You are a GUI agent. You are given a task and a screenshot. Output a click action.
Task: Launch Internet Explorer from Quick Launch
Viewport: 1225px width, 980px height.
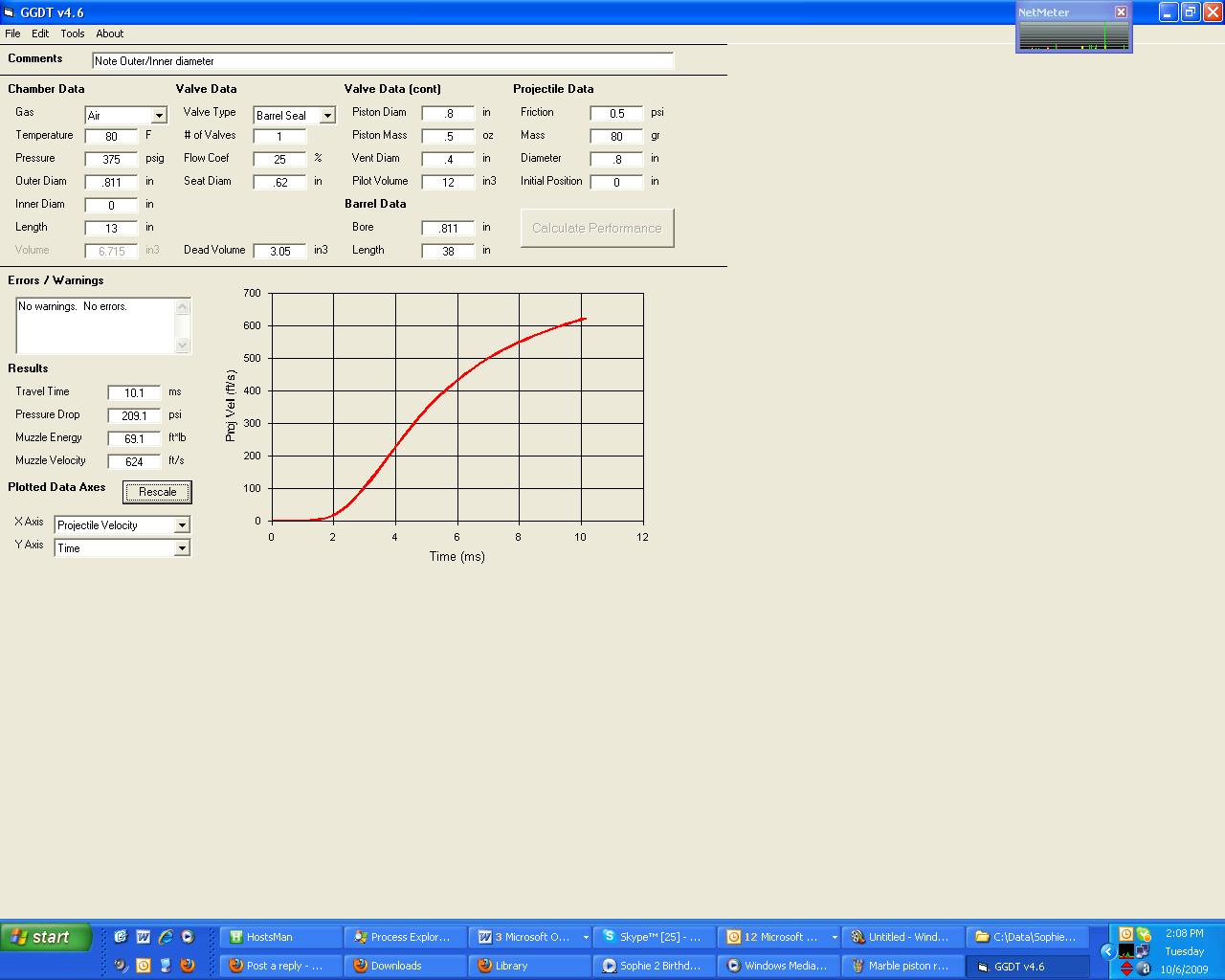pyautogui.click(x=166, y=937)
